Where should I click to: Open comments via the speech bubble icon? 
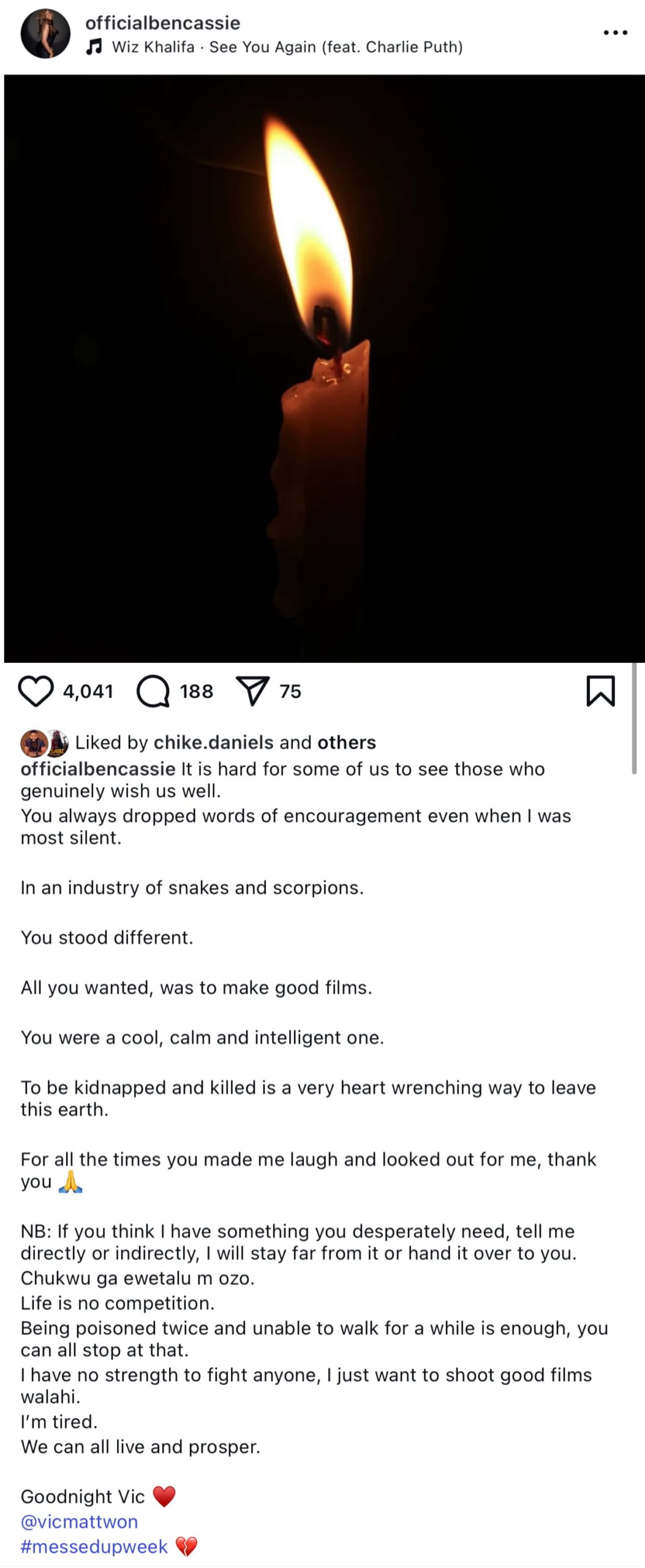point(153,691)
